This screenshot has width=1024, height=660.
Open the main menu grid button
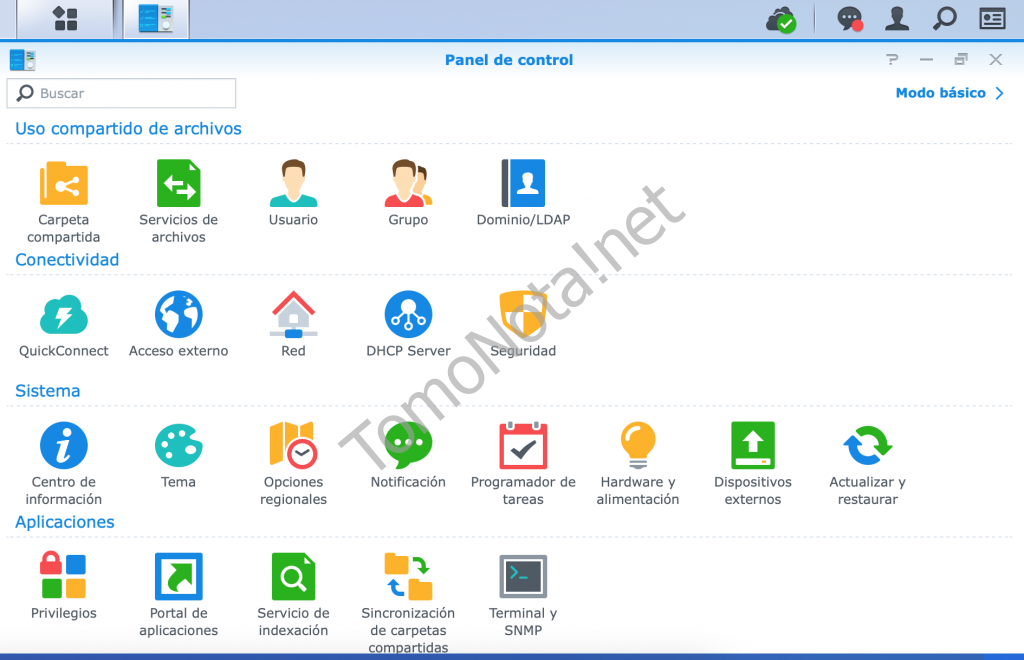click(65, 19)
